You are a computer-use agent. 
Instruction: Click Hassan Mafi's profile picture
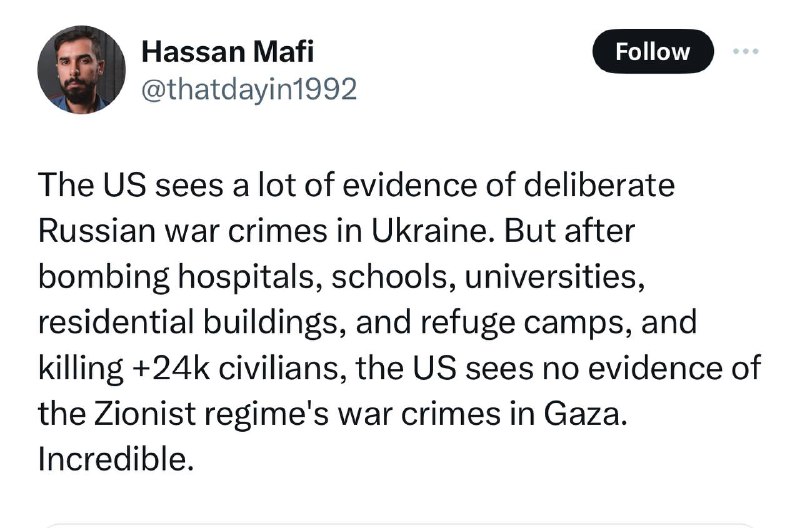pyautogui.click(x=82, y=69)
